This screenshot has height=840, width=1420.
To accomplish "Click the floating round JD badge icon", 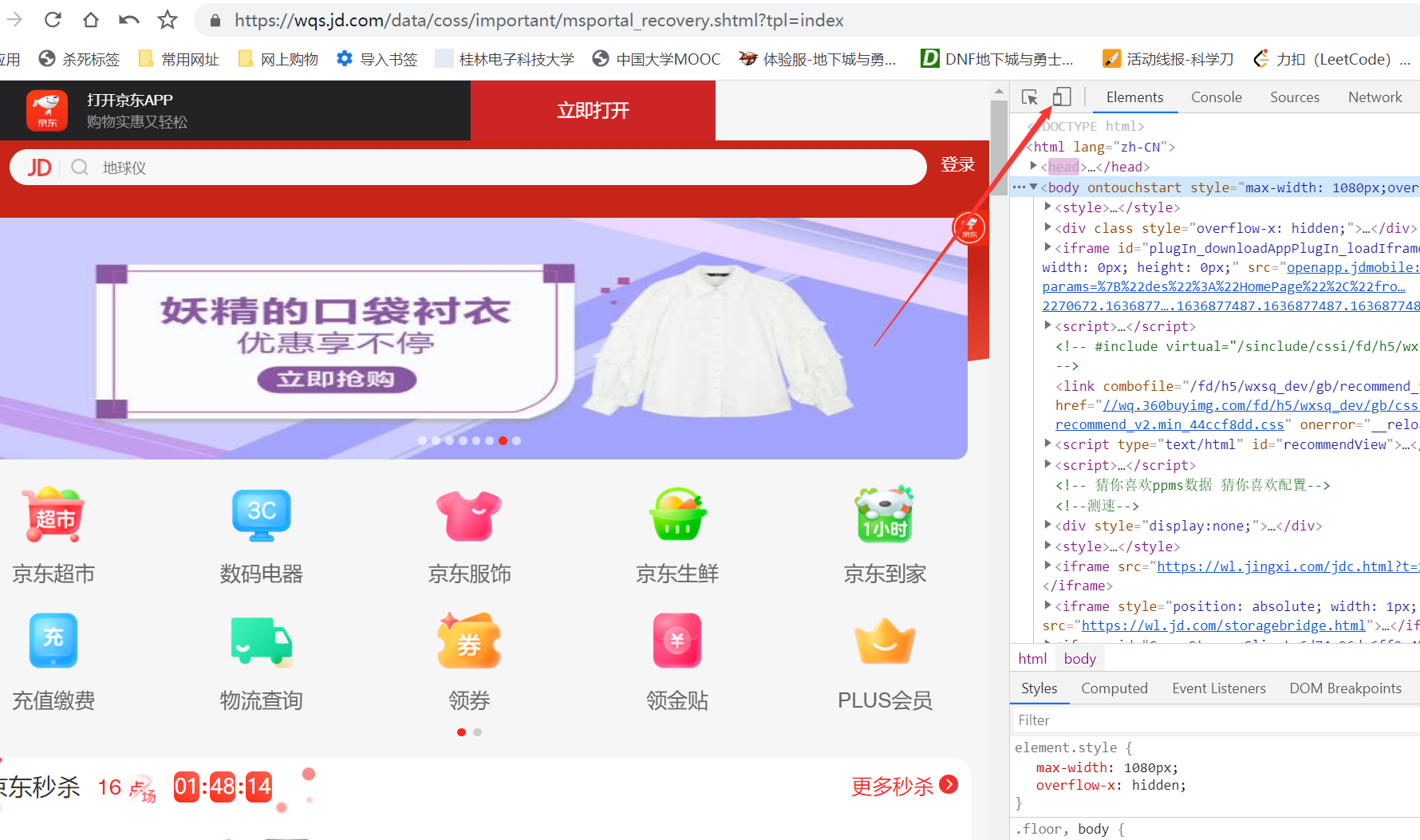I will (969, 228).
